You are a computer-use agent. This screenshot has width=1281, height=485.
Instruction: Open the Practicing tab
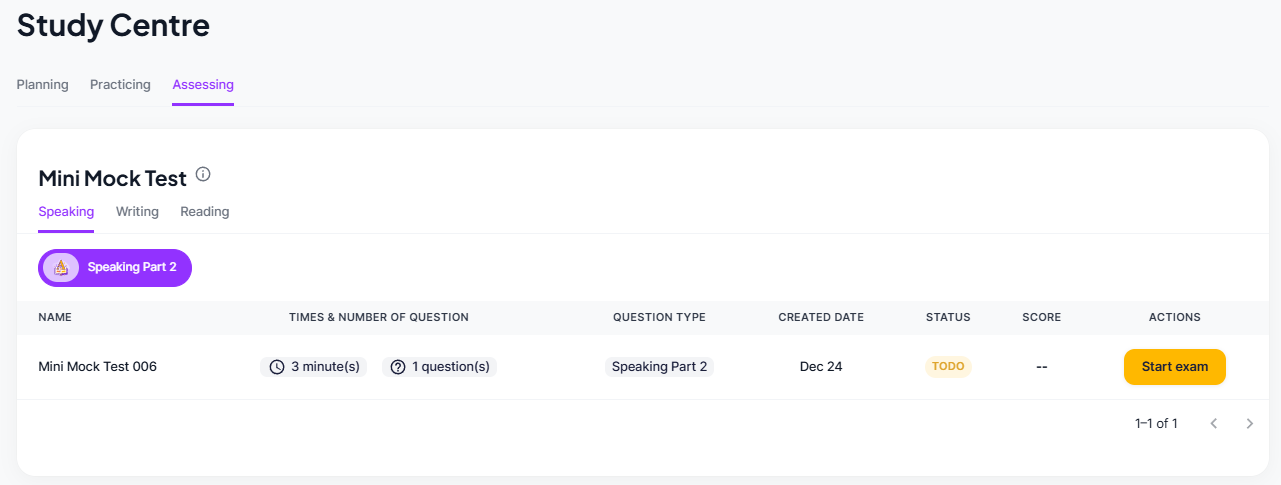click(x=120, y=85)
